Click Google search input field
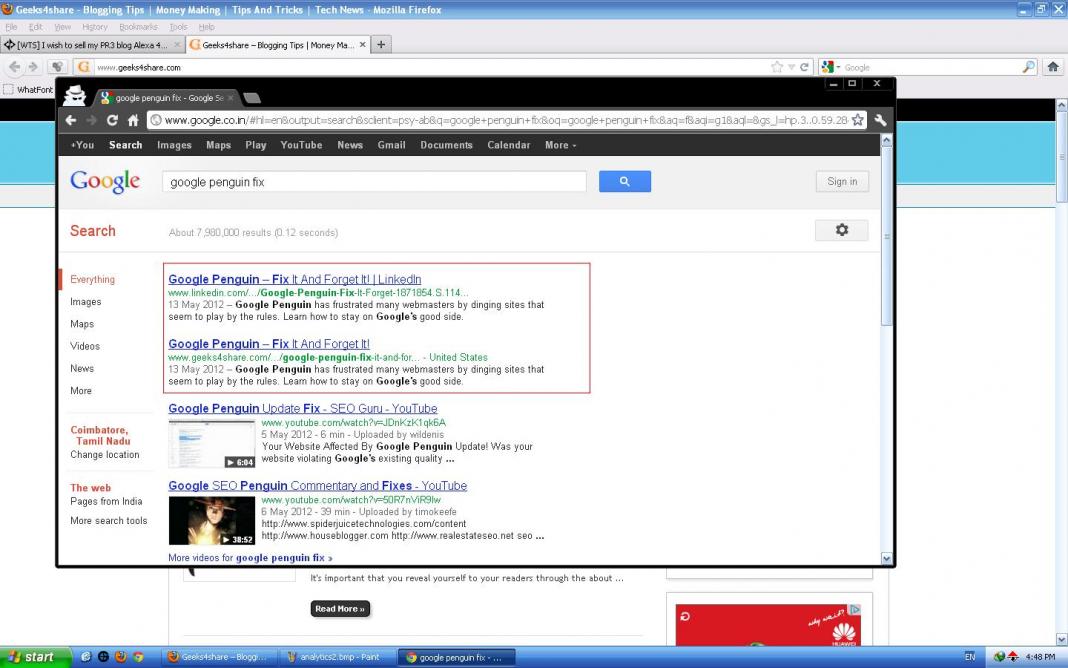Image resolution: width=1068 pixels, height=668 pixels. tap(374, 182)
